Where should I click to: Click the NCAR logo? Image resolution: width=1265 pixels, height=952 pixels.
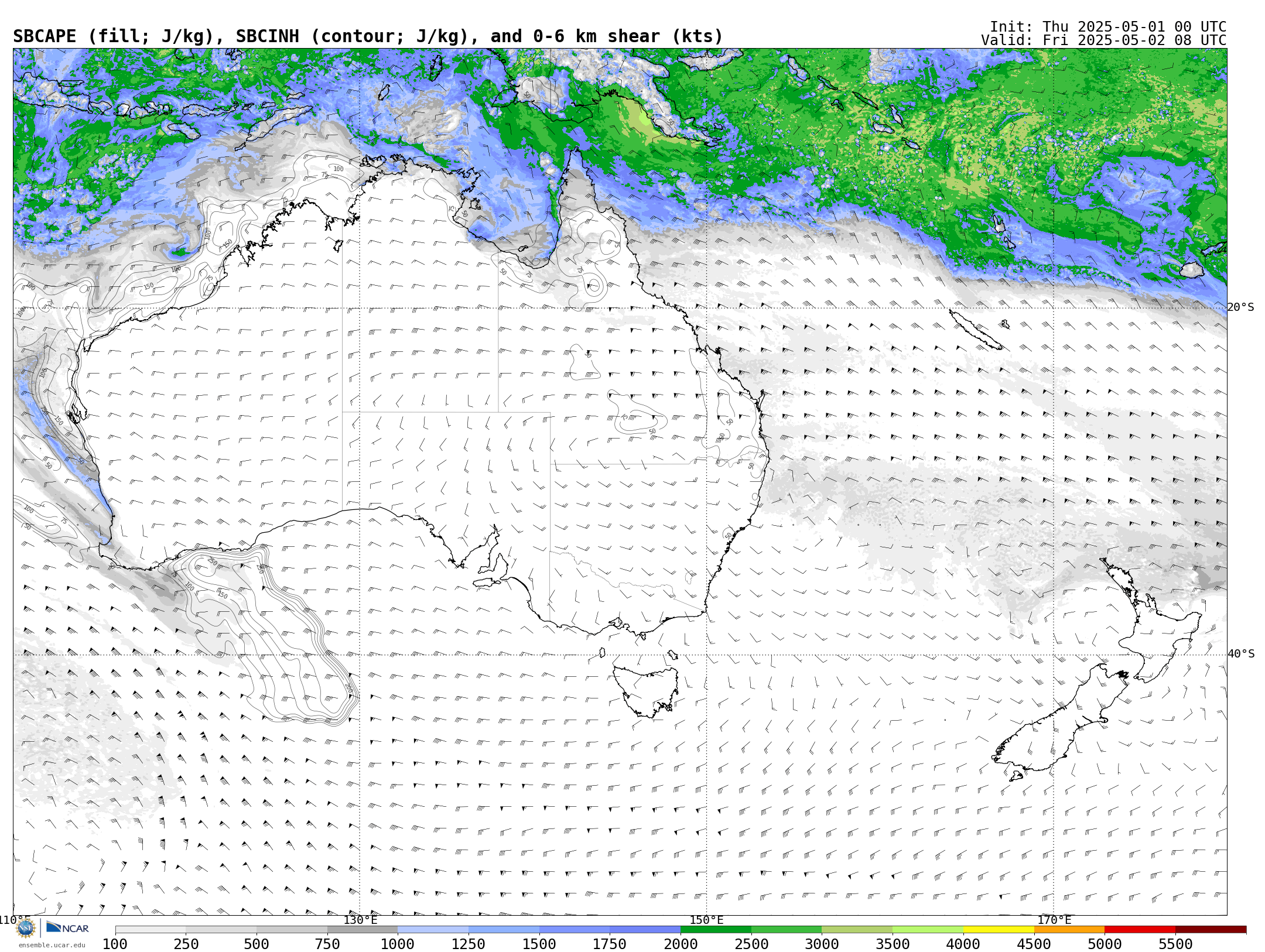tap(68, 928)
